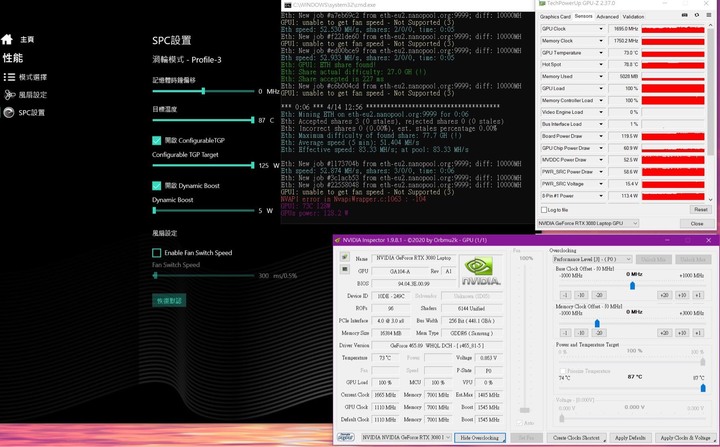
Task: Click -10 under Memory Clock Offset
Action: coord(581,333)
